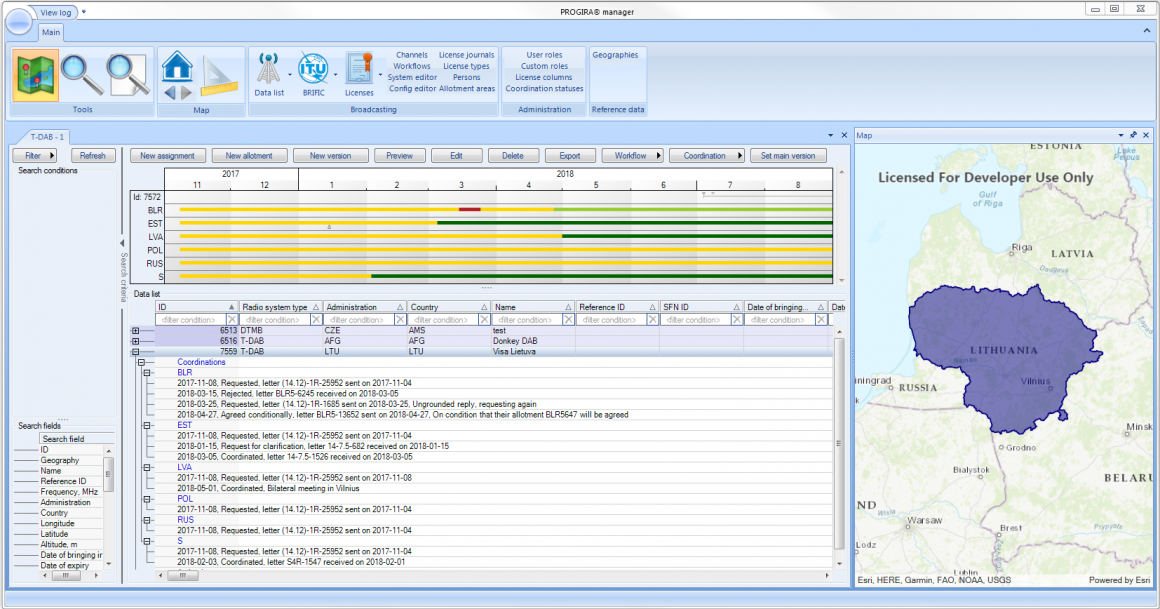Viewport: 1160px width, 609px height.
Task: Clear the SFN ID column filter
Action: 737,320
